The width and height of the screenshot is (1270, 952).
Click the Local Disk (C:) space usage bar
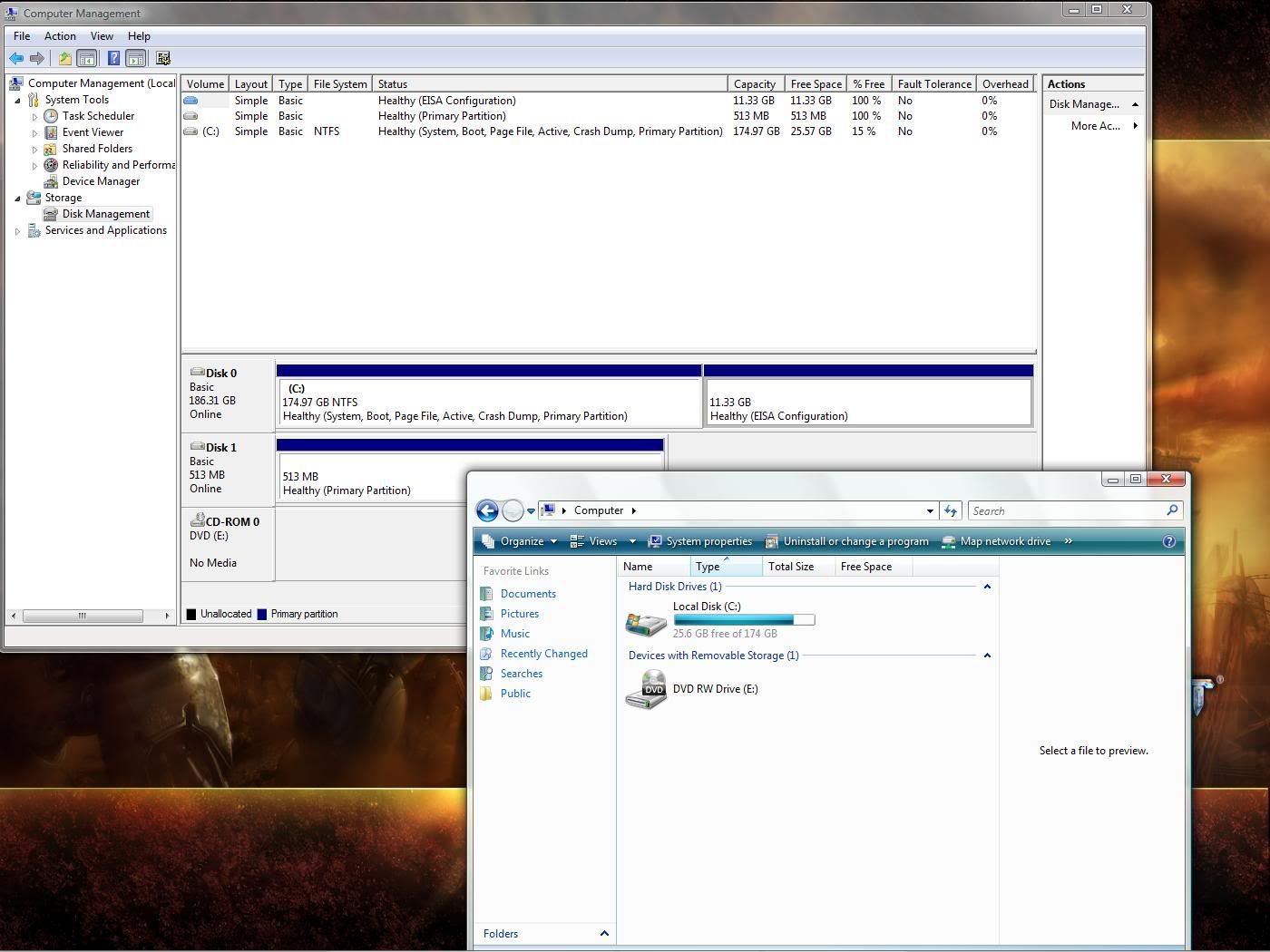(744, 620)
